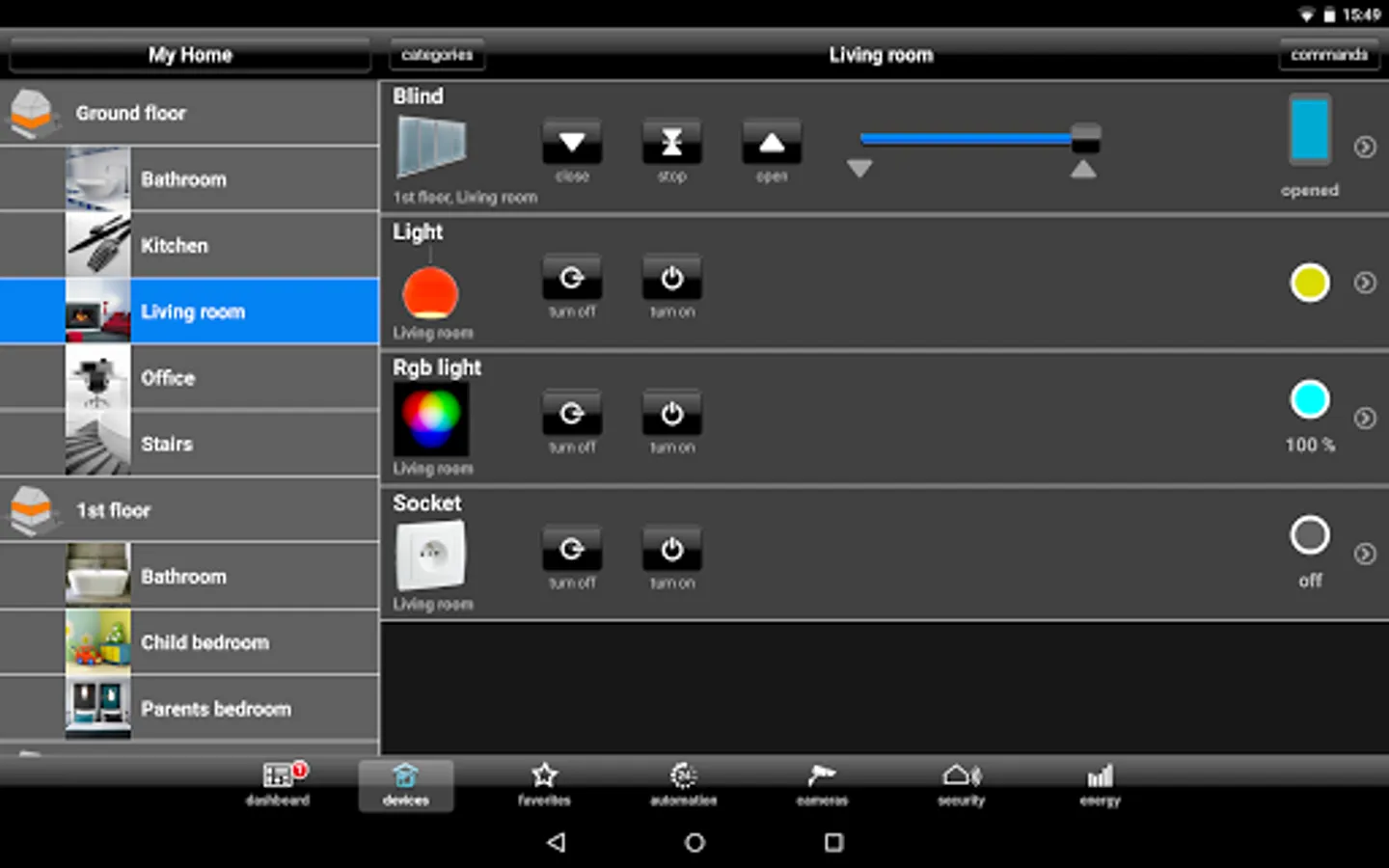
Task: Turn on the Rgb light
Action: coord(671,414)
